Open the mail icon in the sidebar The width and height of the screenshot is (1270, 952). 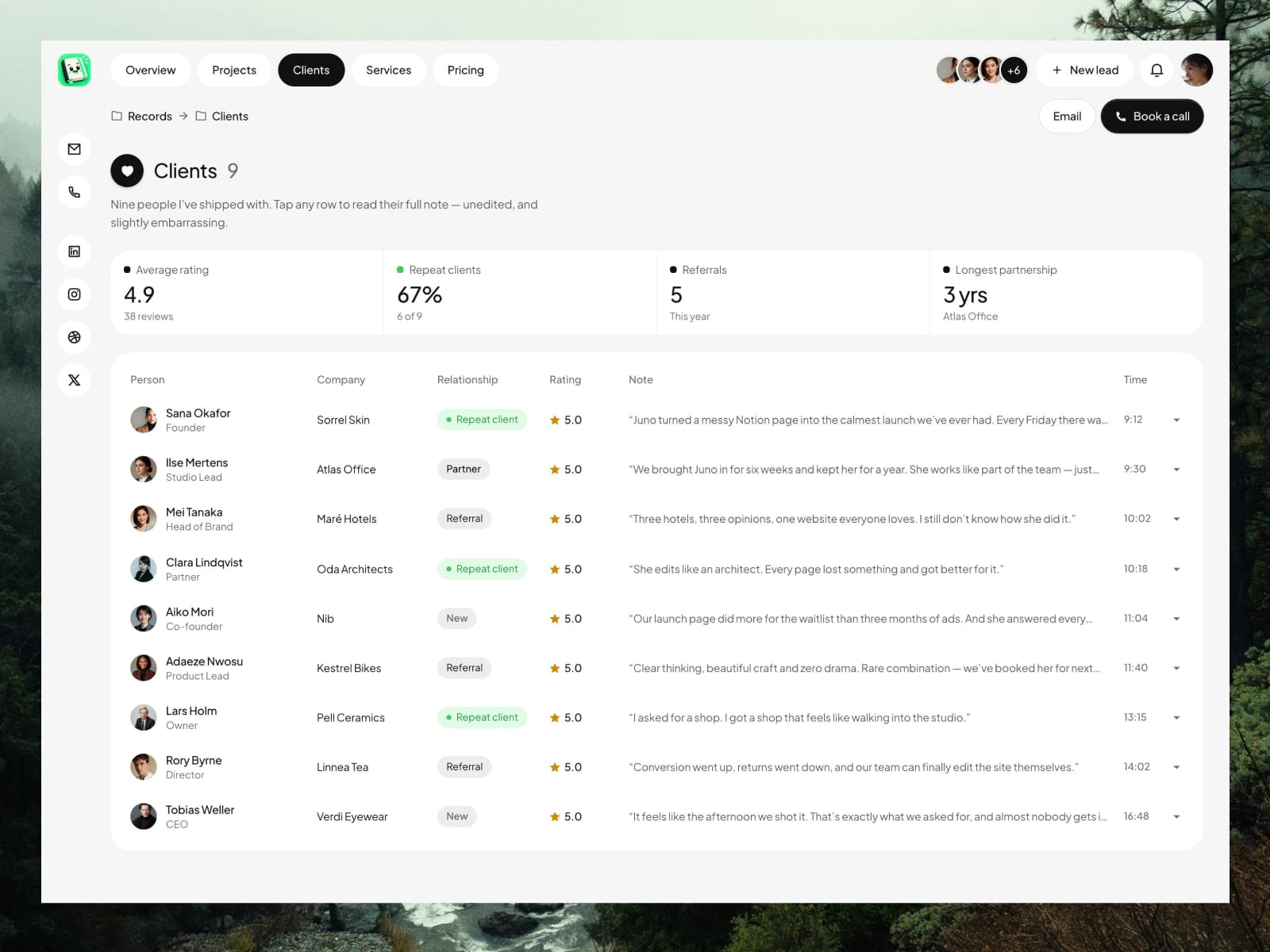coord(74,149)
